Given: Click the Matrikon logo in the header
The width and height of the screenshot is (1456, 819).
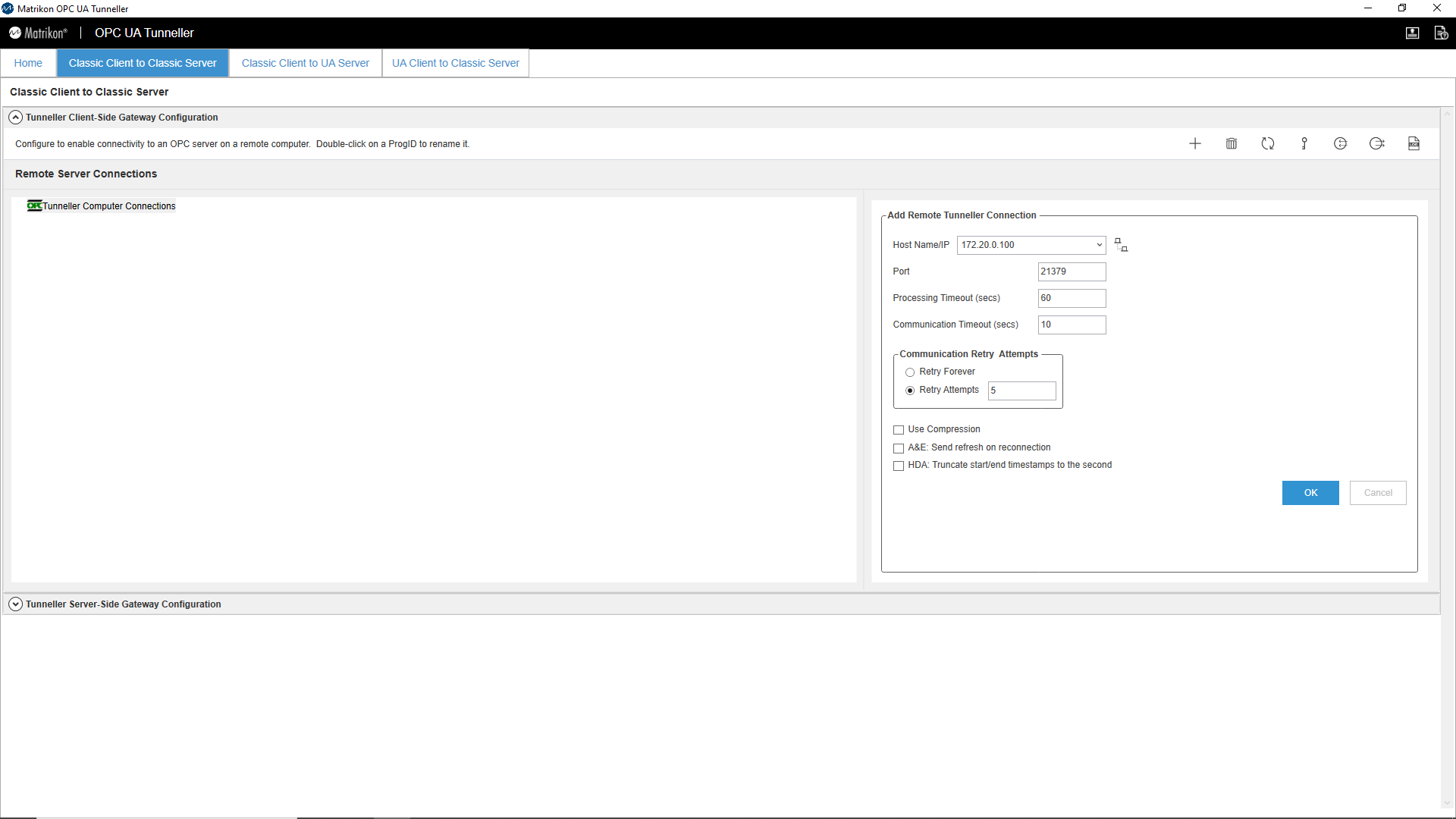Looking at the screenshot, I should (38, 33).
